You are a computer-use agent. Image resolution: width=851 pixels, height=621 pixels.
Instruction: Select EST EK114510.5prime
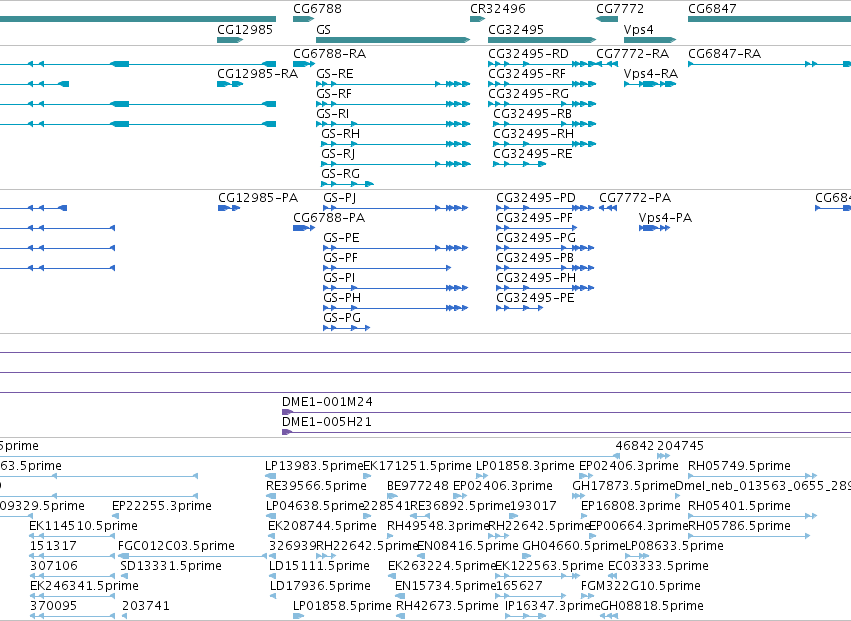83,526
